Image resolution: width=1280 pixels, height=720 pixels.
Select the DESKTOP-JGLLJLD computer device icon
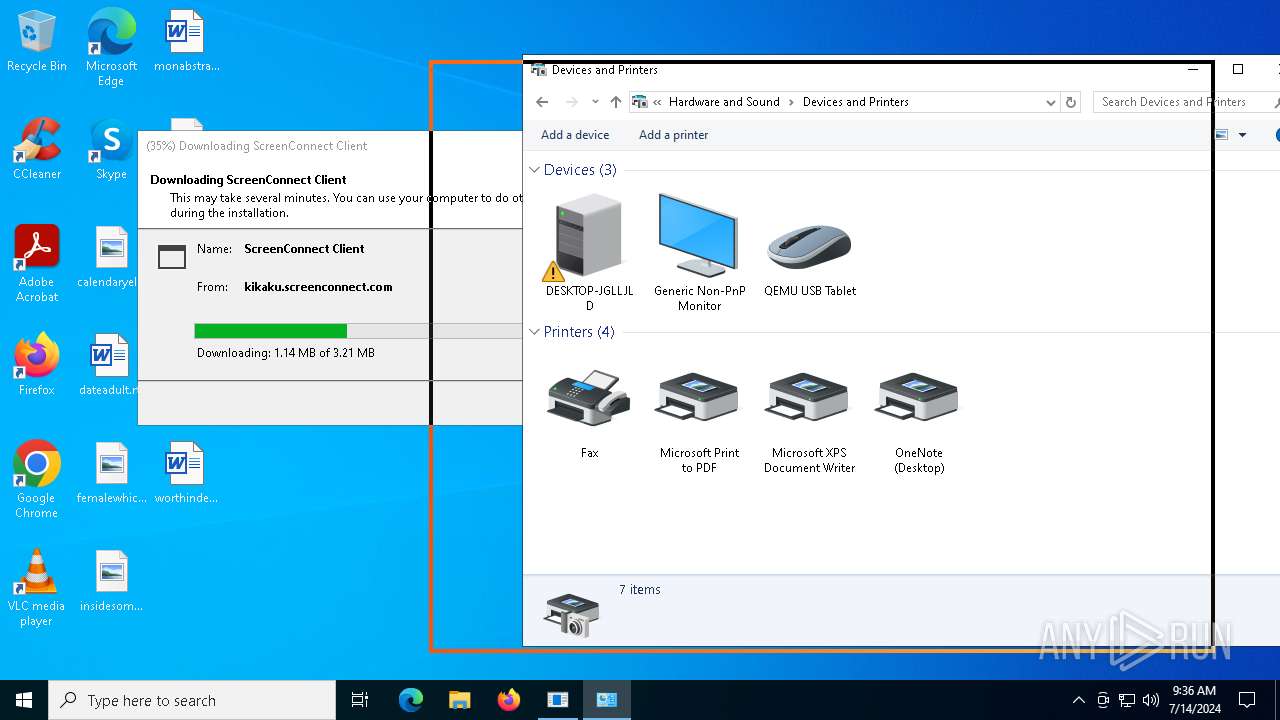[x=589, y=253]
